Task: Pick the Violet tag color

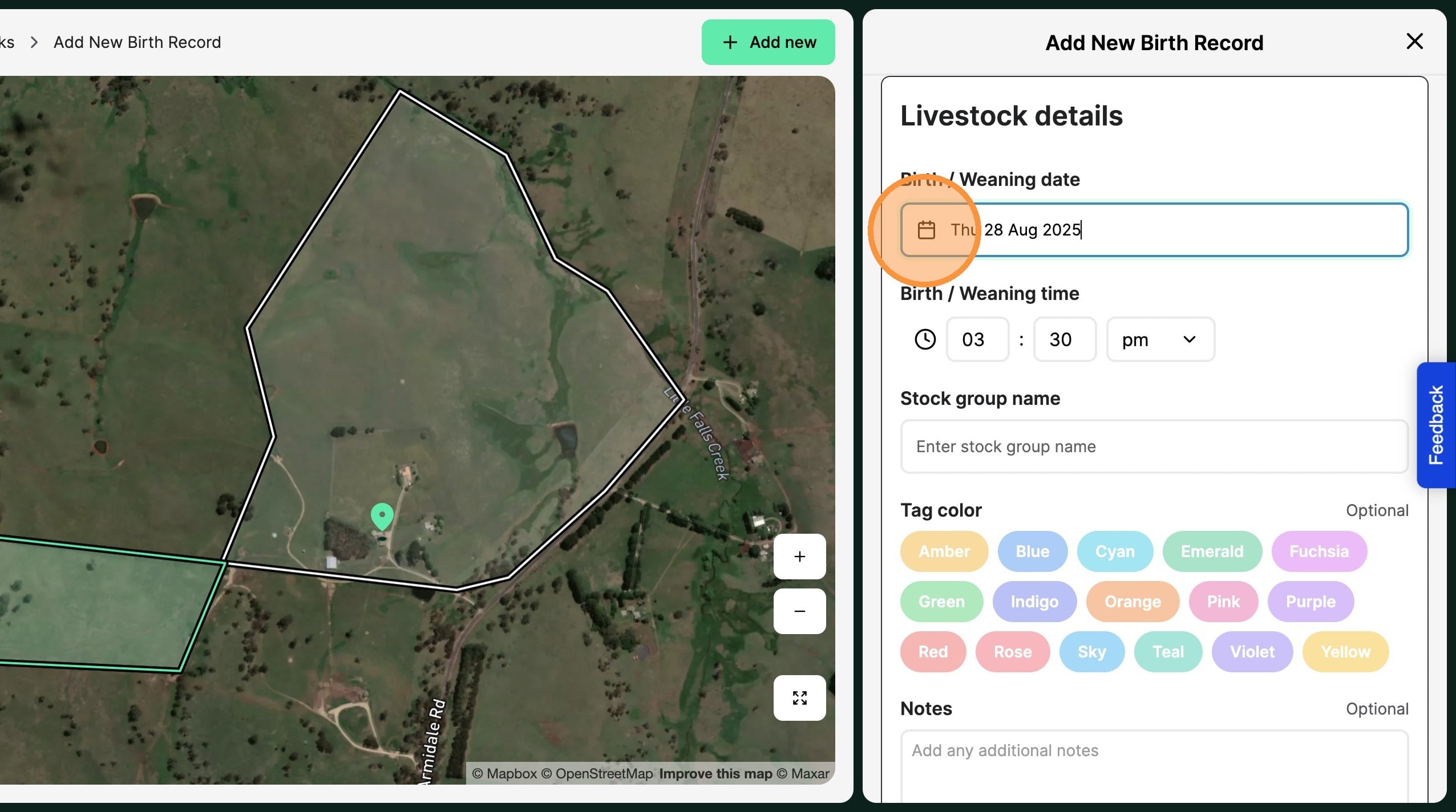Action: [1252, 652]
